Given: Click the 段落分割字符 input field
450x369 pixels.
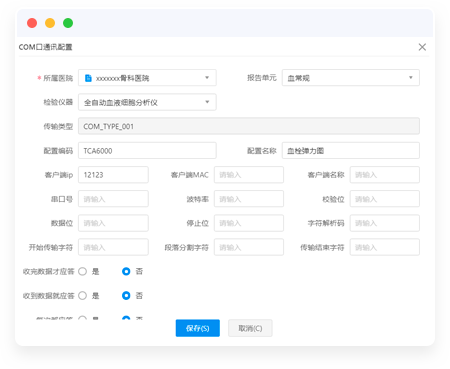Looking at the screenshot, I should click(249, 247).
